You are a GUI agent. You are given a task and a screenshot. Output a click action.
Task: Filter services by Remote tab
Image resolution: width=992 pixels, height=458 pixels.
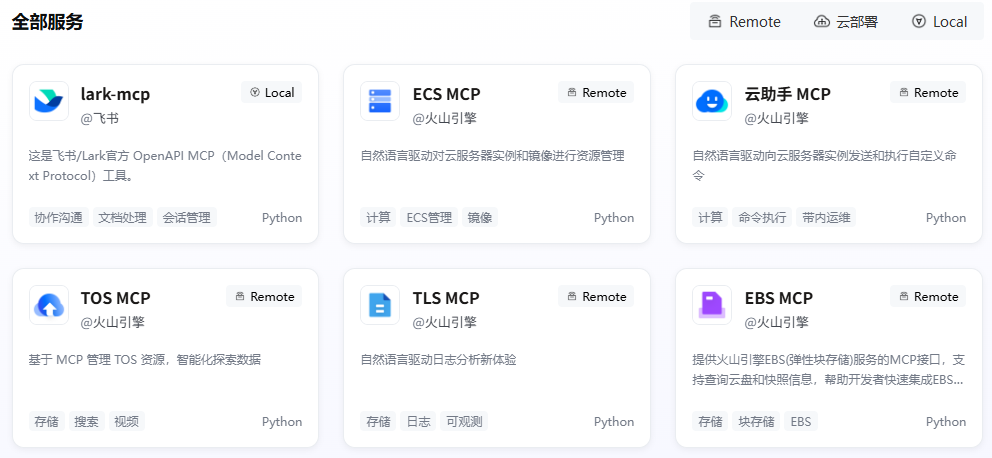[x=744, y=22]
